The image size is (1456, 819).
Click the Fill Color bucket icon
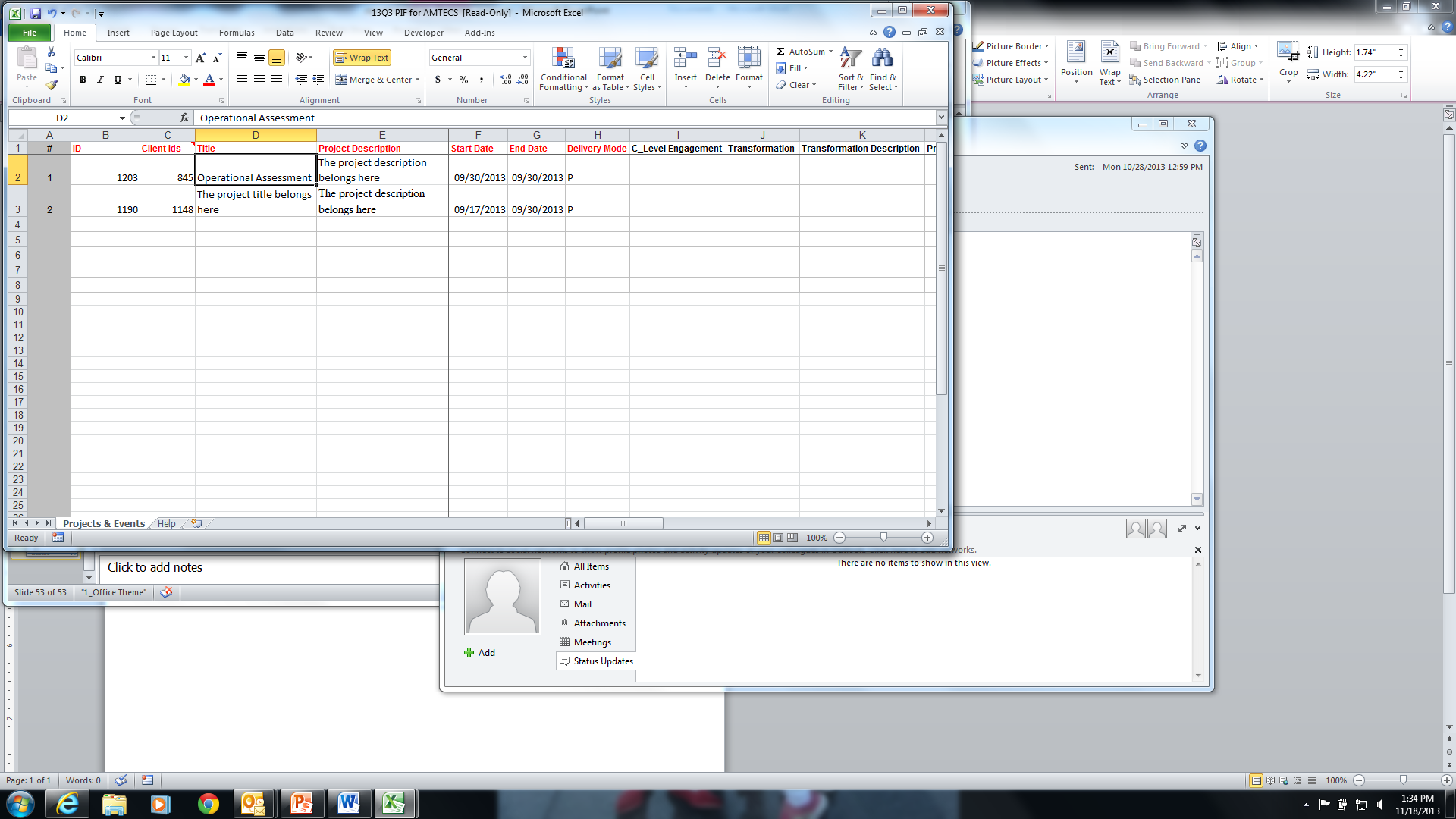click(x=184, y=80)
